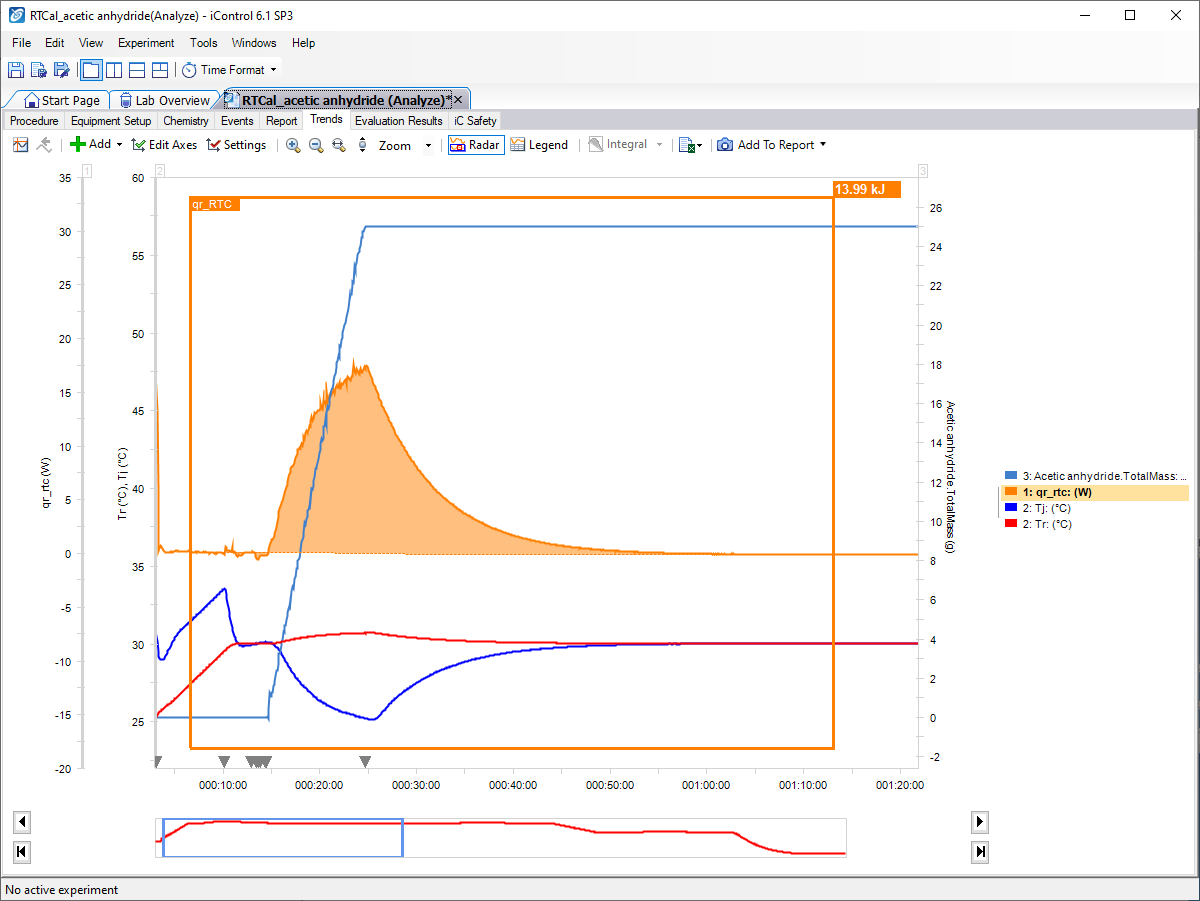Open the Zoom combo box dropdown
This screenshot has width=1200, height=901.
(428, 146)
